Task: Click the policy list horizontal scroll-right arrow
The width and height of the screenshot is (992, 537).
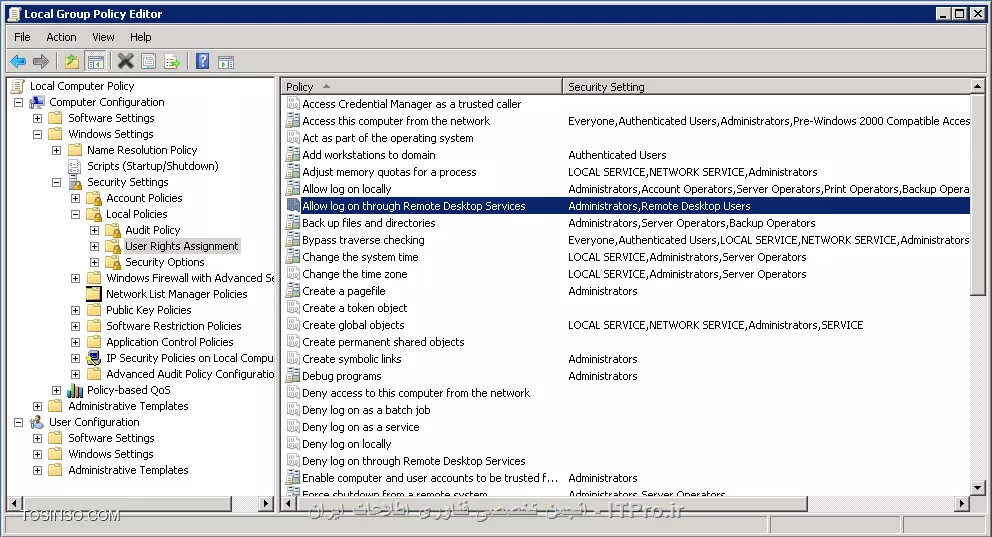Action: tap(962, 503)
